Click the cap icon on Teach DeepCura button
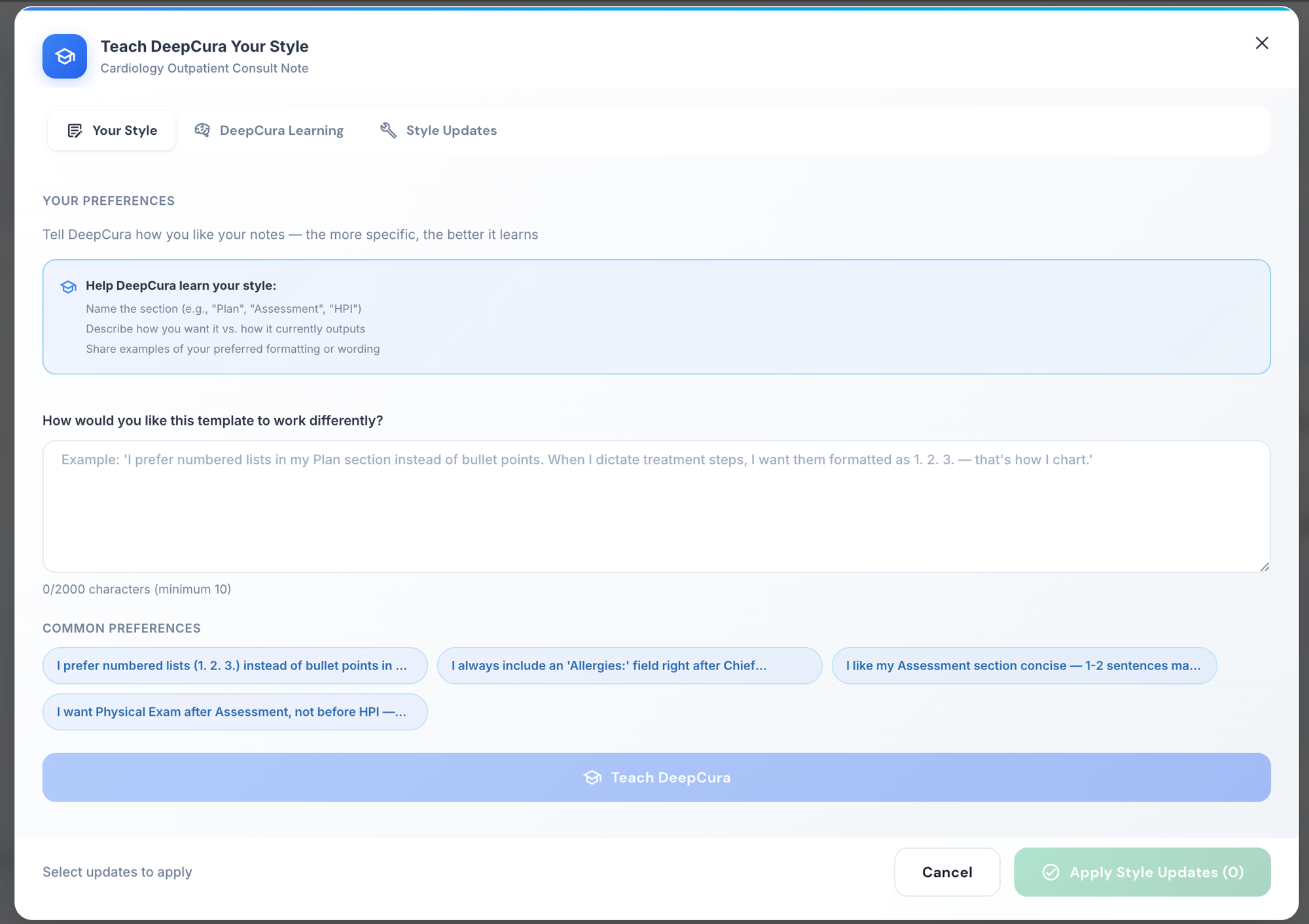 click(x=592, y=777)
